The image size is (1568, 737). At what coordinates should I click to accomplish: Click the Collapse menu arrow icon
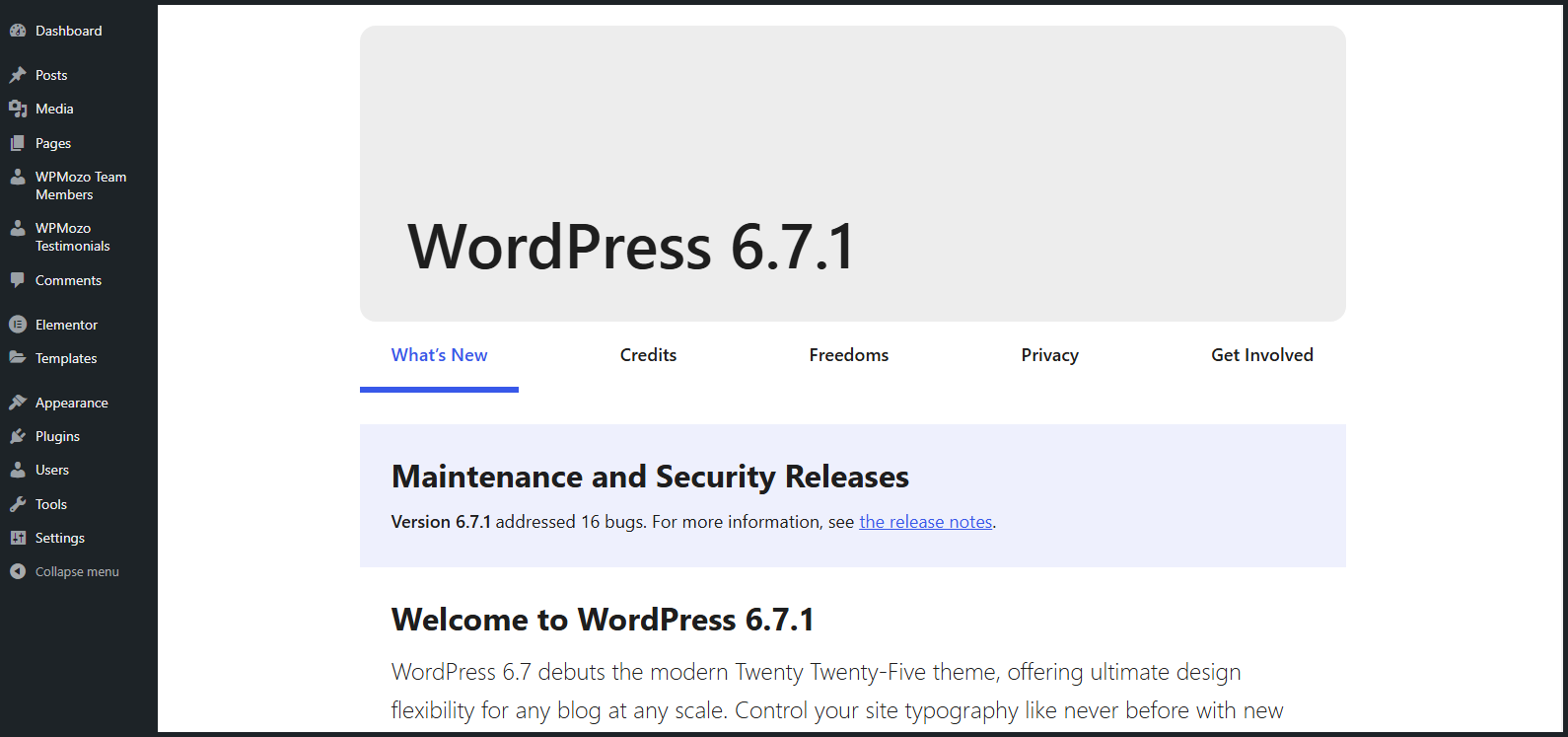click(x=18, y=571)
